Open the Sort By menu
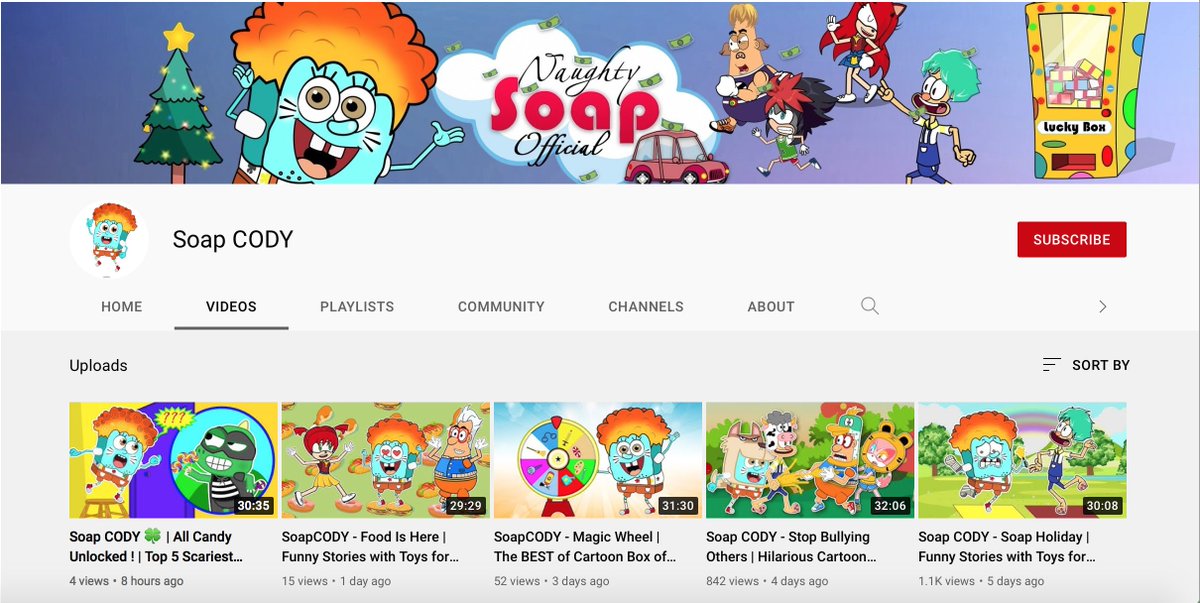 coord(1086,365)
